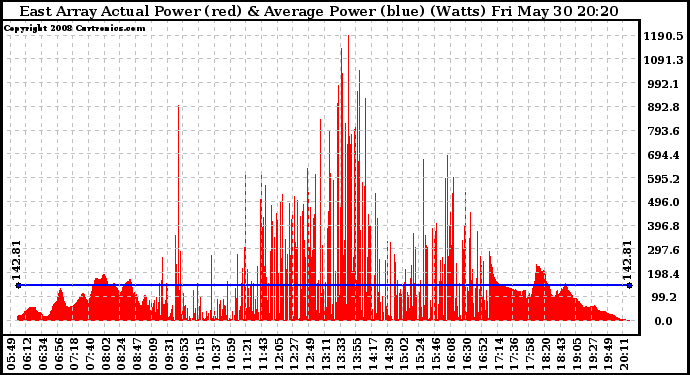Click the x-axis time label 12:27

tap(294, 354)
